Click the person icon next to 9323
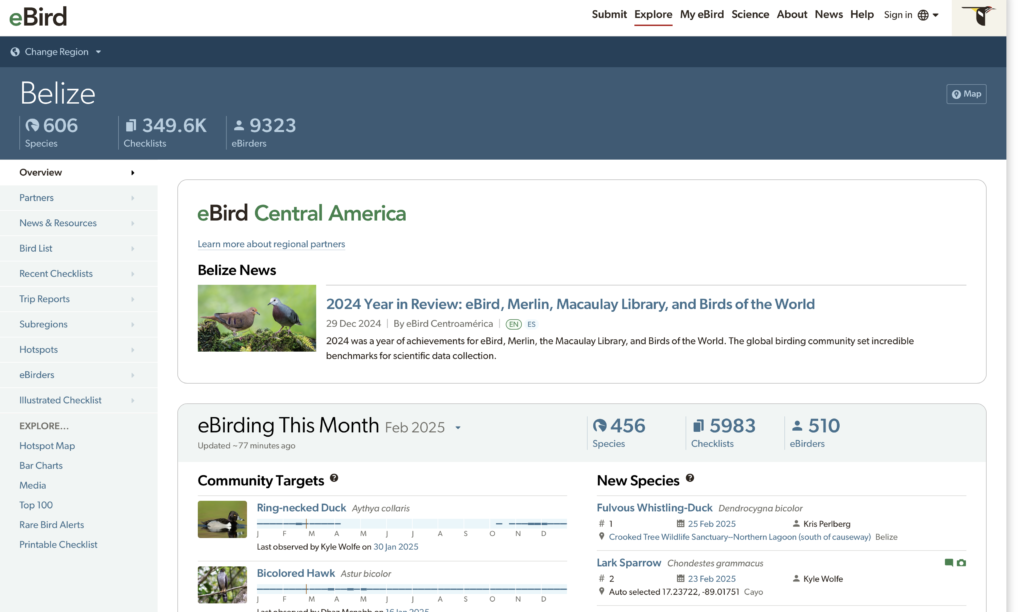 click(238, 125)
